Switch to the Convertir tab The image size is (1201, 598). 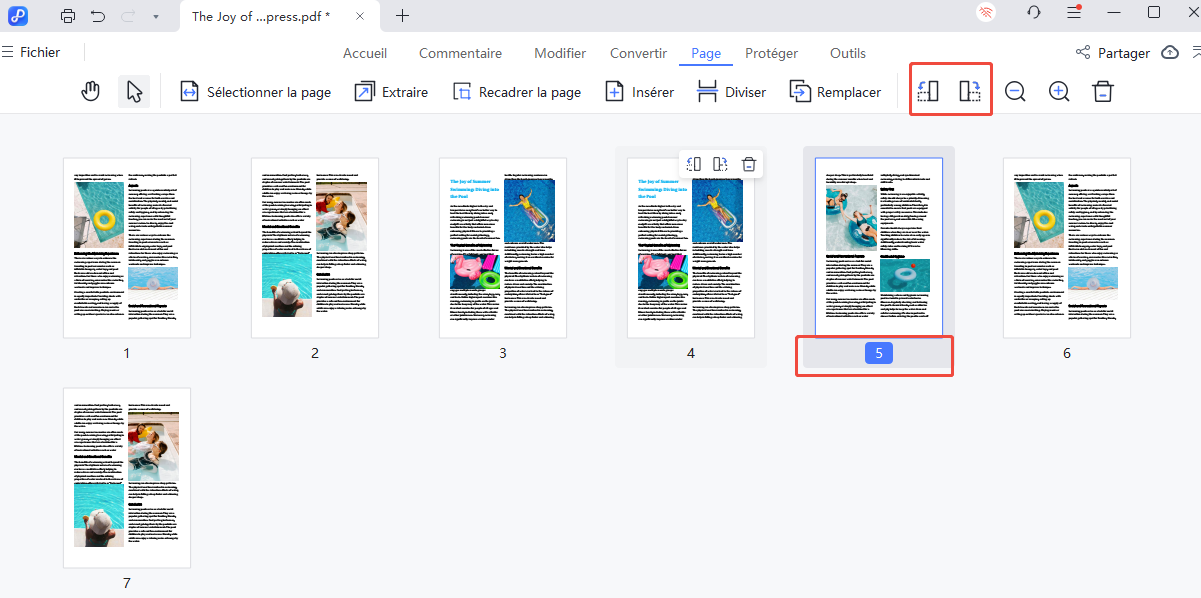(x=637, y=53)
